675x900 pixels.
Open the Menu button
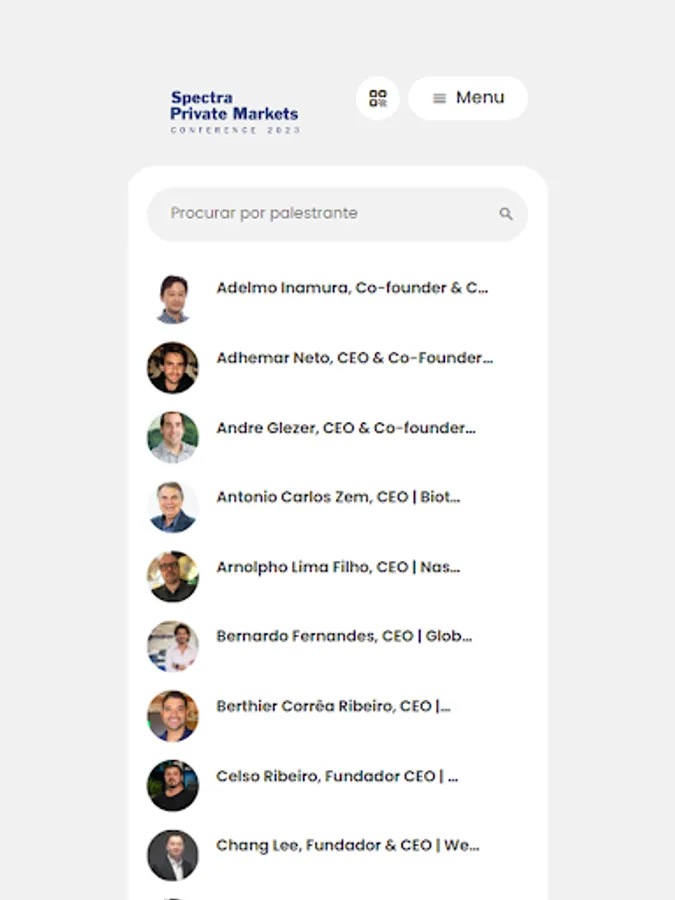click(468, 98)
